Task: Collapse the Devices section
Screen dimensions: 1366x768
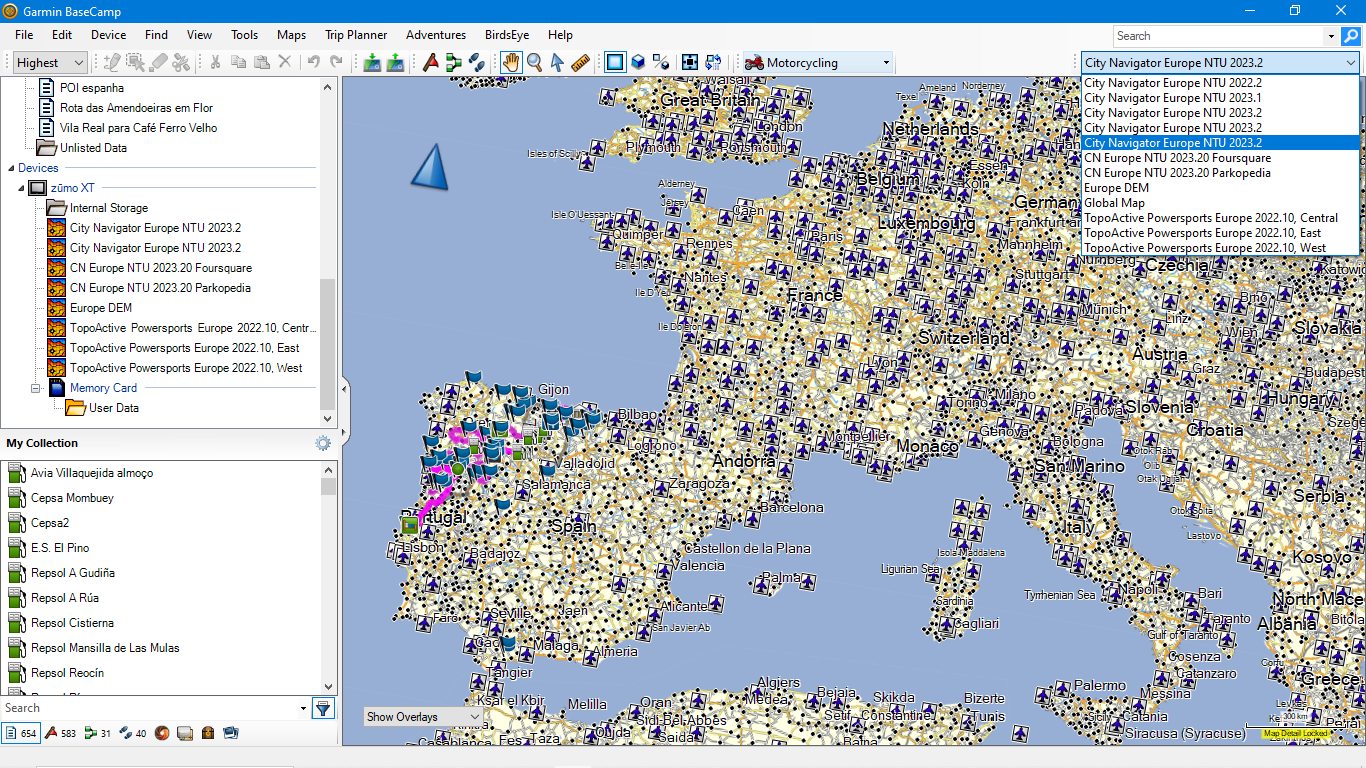Action: point(11,168)
